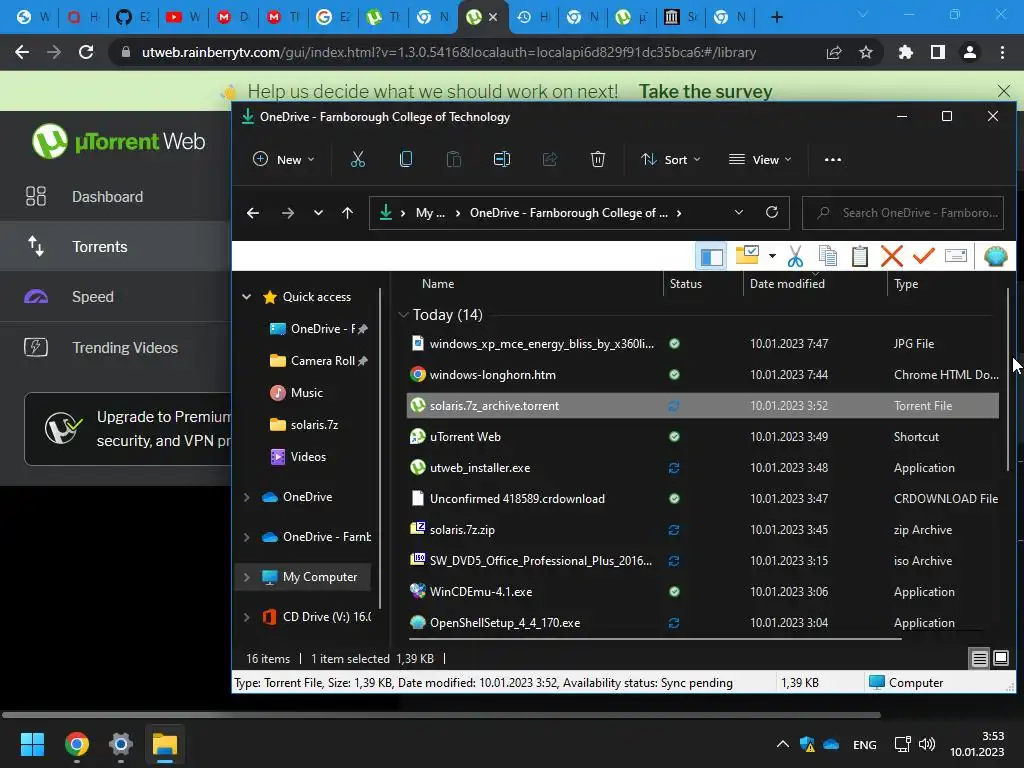Switch to details view layout icon
This screenshot has width=1024, height=768.
click(979, 658)
